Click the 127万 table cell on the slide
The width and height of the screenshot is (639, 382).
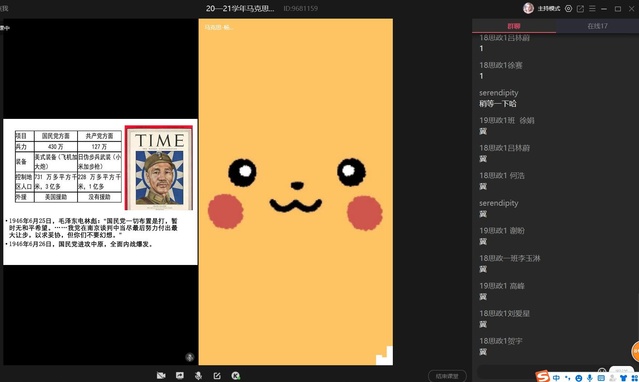point(99,146)
